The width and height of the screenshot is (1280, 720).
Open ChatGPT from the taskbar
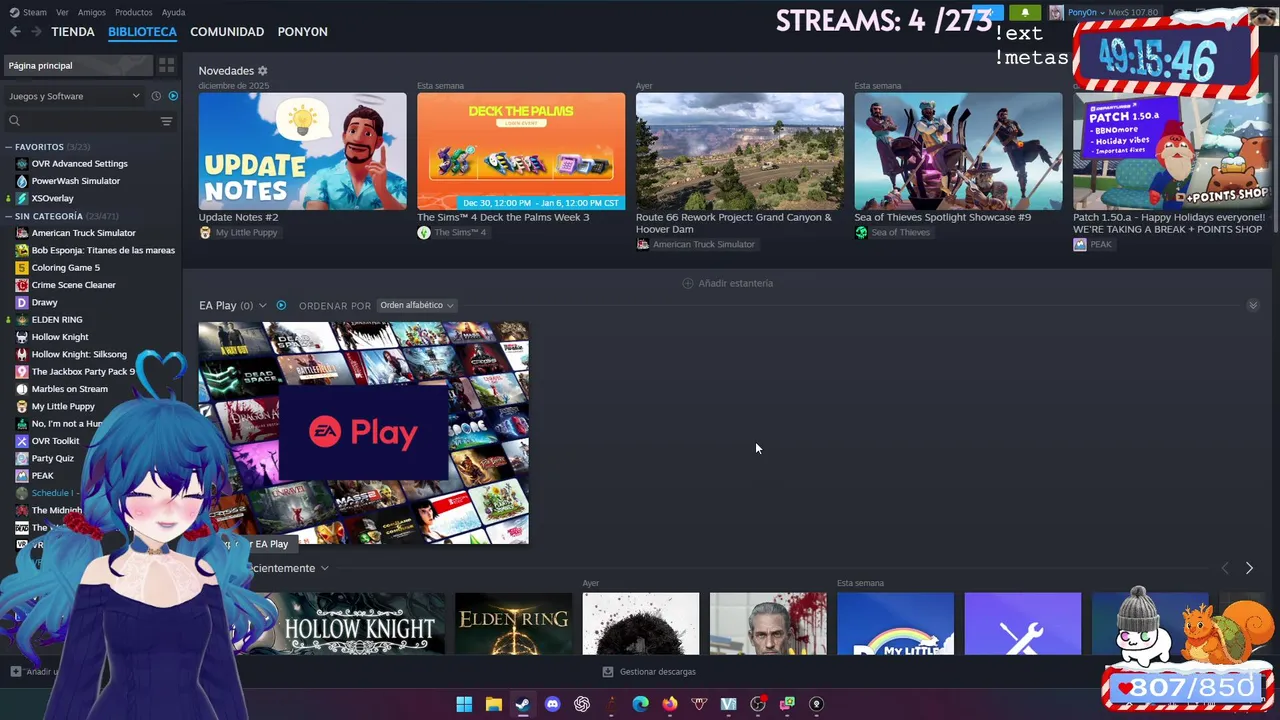582,704
